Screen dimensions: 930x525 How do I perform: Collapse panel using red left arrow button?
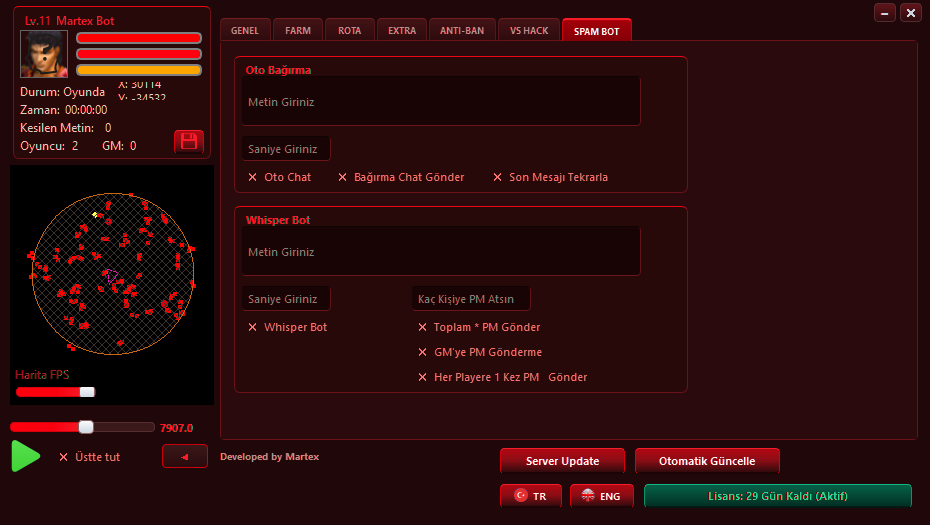[185, 456]
